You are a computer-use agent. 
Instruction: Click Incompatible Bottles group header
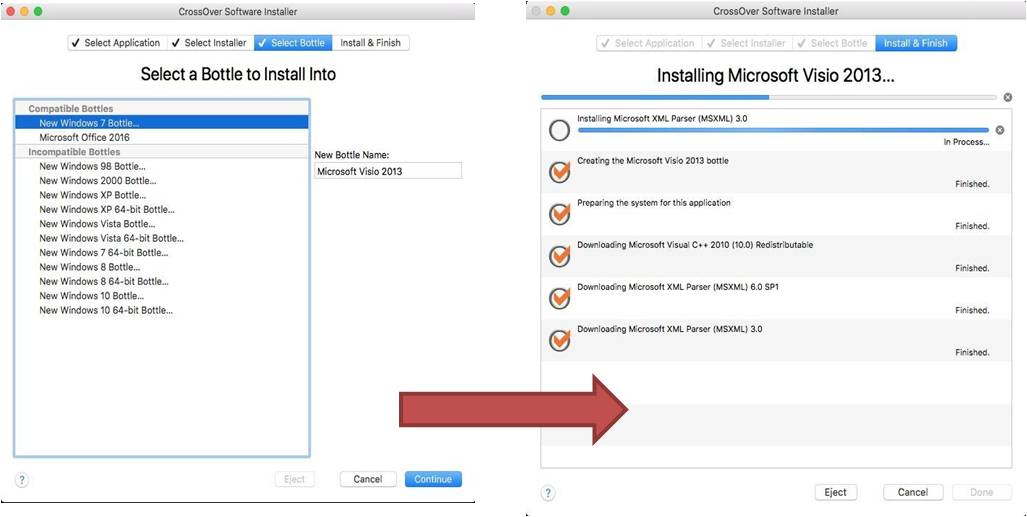tap(161, 151)
